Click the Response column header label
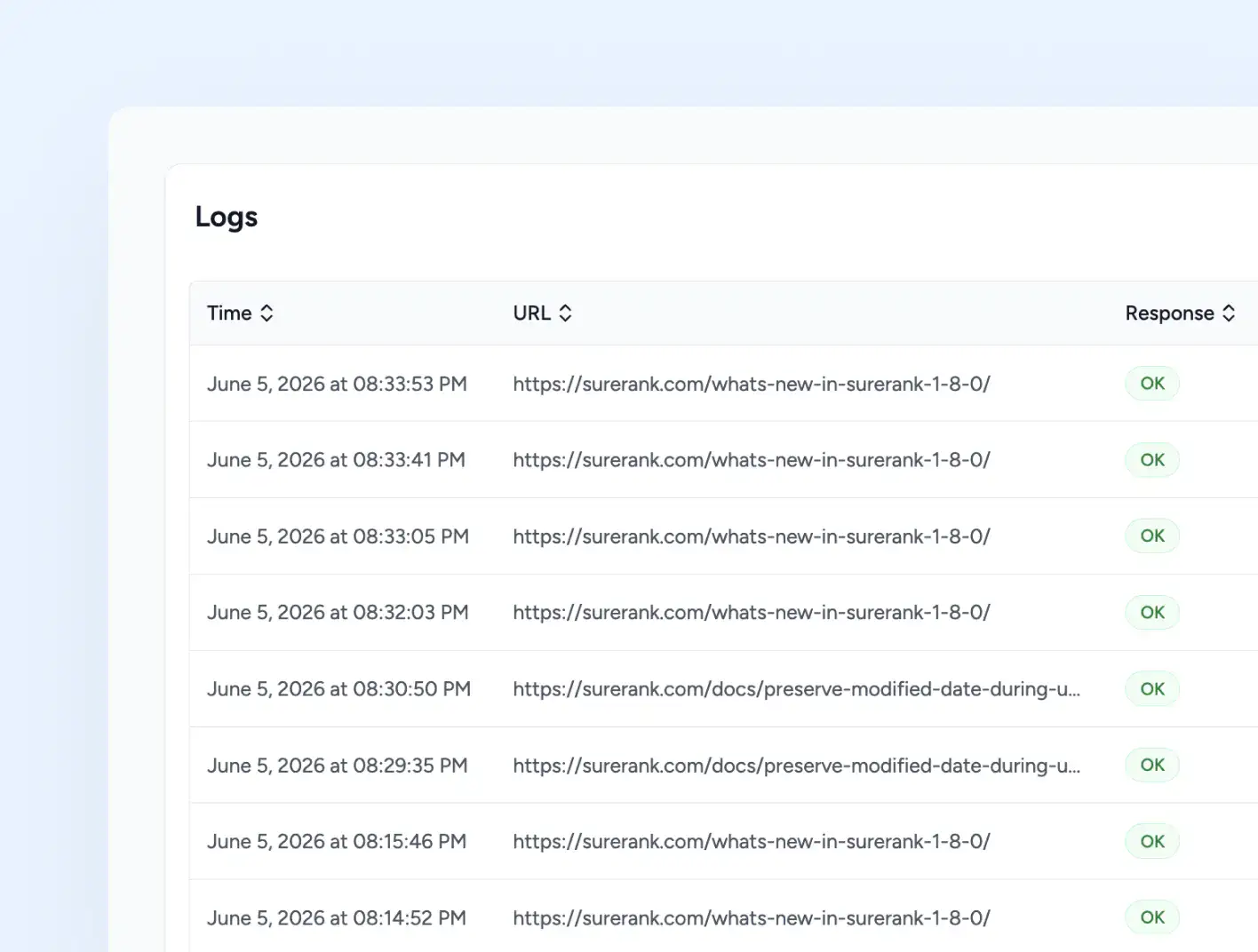1258x952 pixels. point(1169,313)
